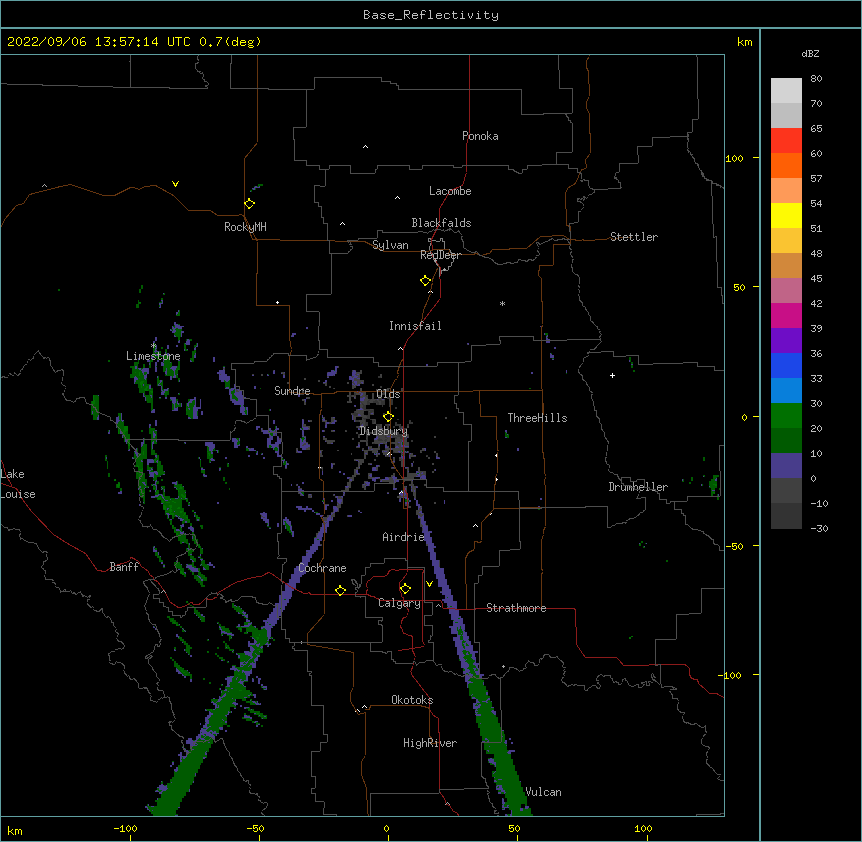862x842 pixels.
Task: Click the yellow V marker east of Calgary
Action: (x=429, y=584)
